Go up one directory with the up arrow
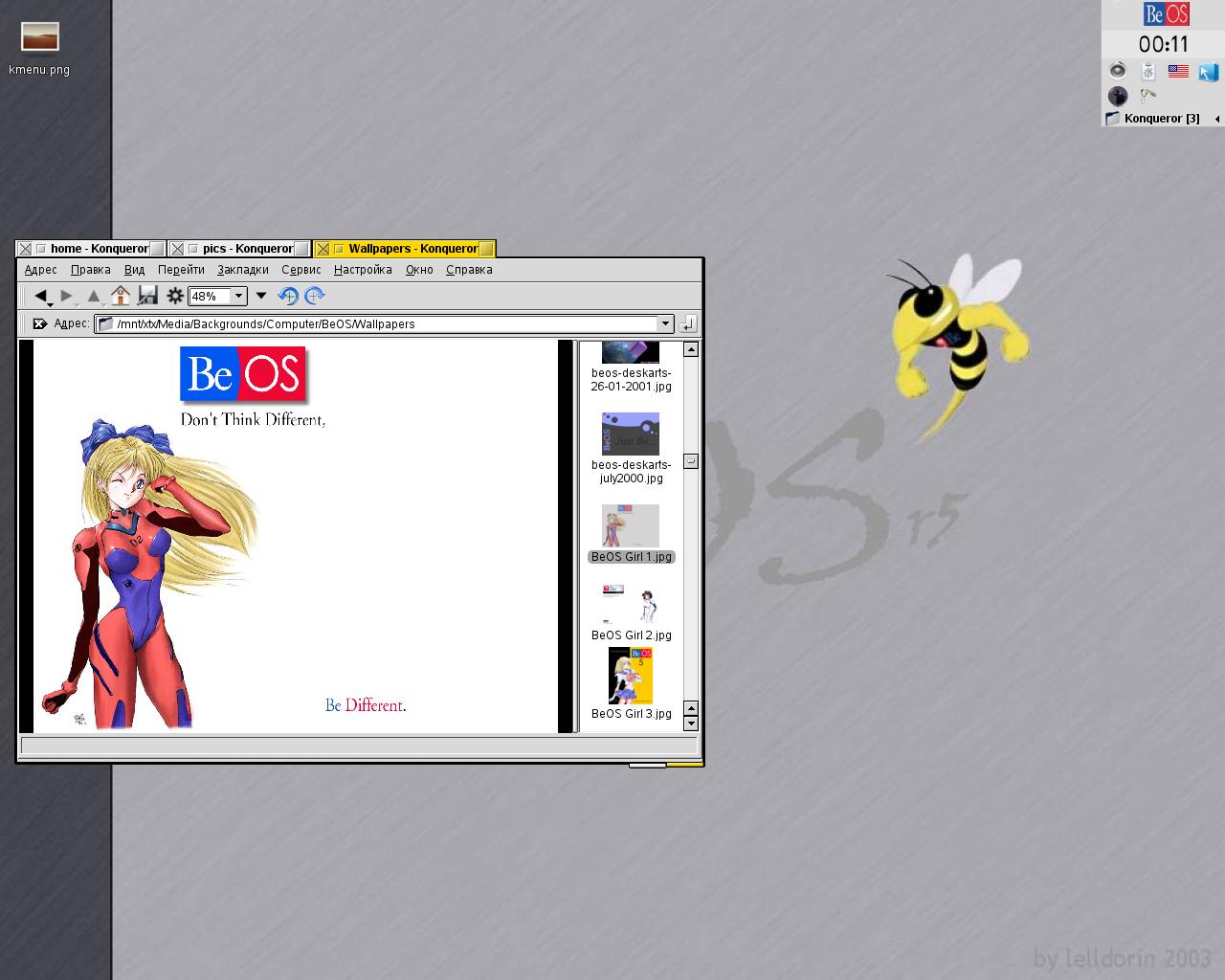The image size is (1225, 980). pyautogui.click(x=94, y=296)
